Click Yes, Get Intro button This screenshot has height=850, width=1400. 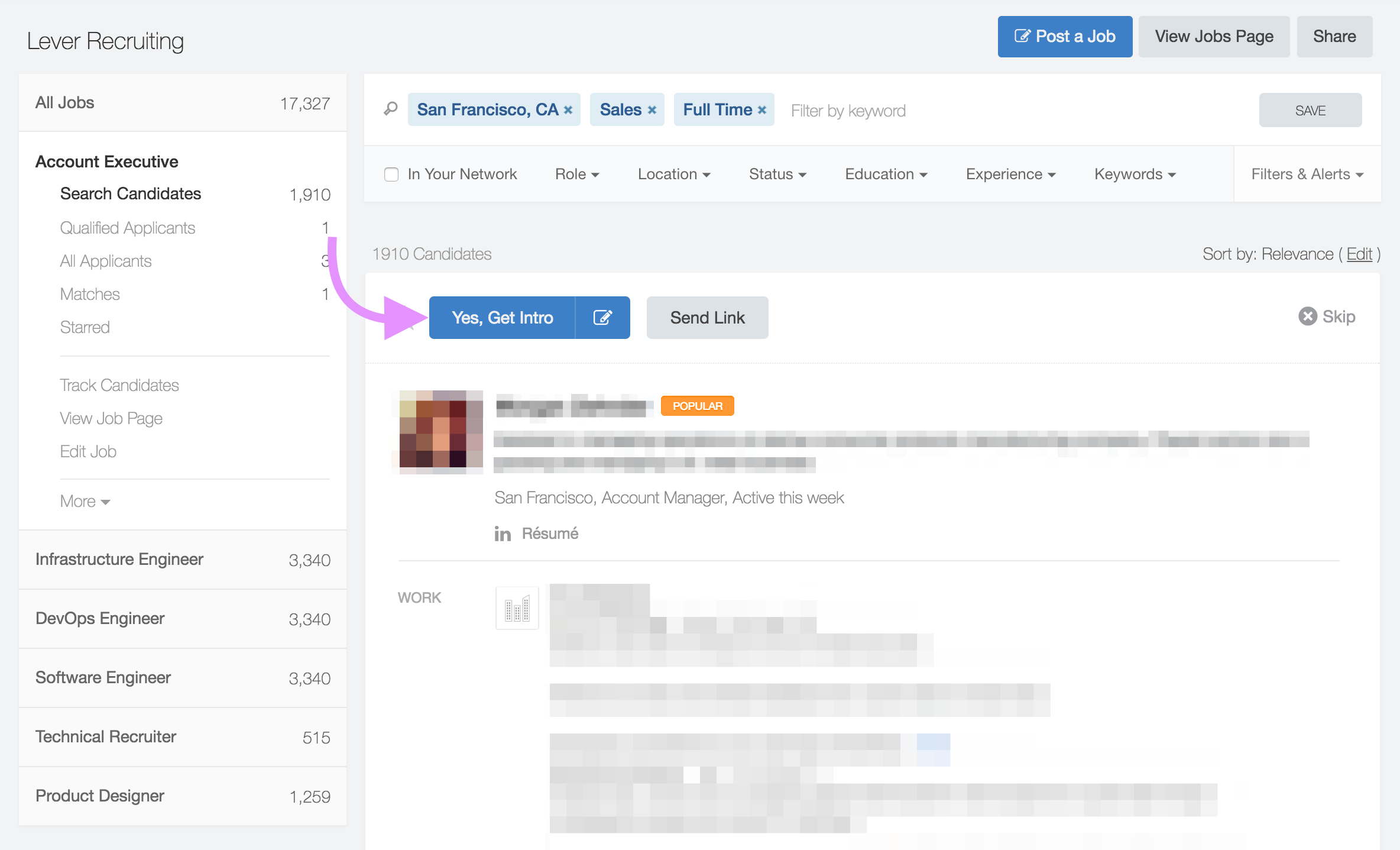coord(502,318)
